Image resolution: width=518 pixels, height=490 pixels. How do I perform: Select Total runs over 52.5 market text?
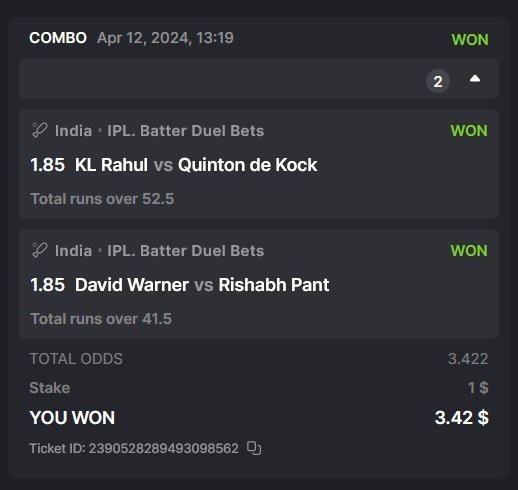(x=102, y=199)
